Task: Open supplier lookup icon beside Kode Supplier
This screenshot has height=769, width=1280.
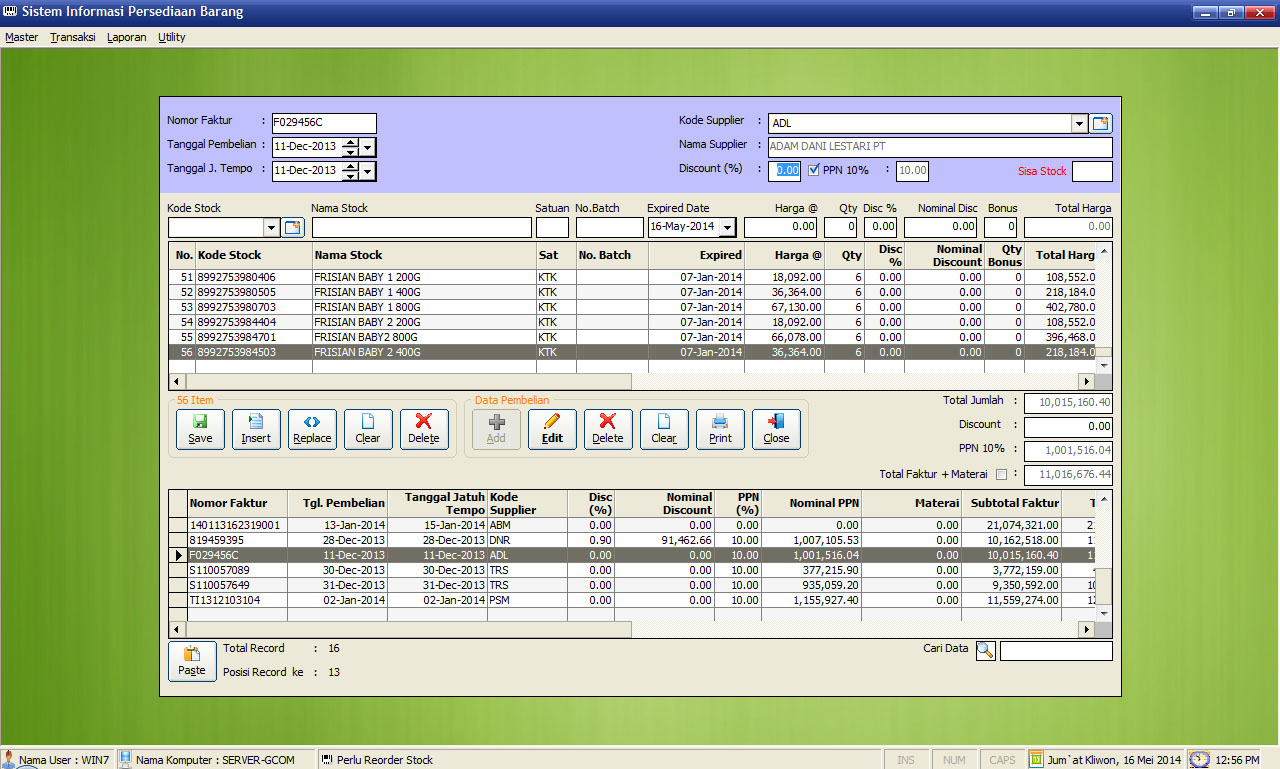Action: click(x=1101, y=124)
